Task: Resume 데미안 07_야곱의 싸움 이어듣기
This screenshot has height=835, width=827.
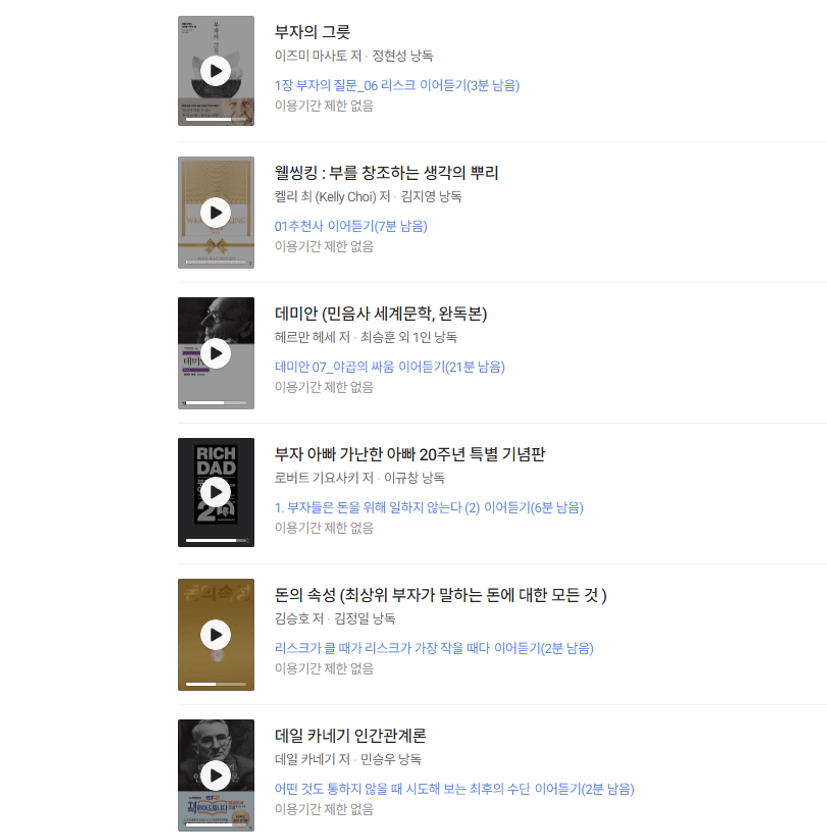Action: click(x=389, y=366)
